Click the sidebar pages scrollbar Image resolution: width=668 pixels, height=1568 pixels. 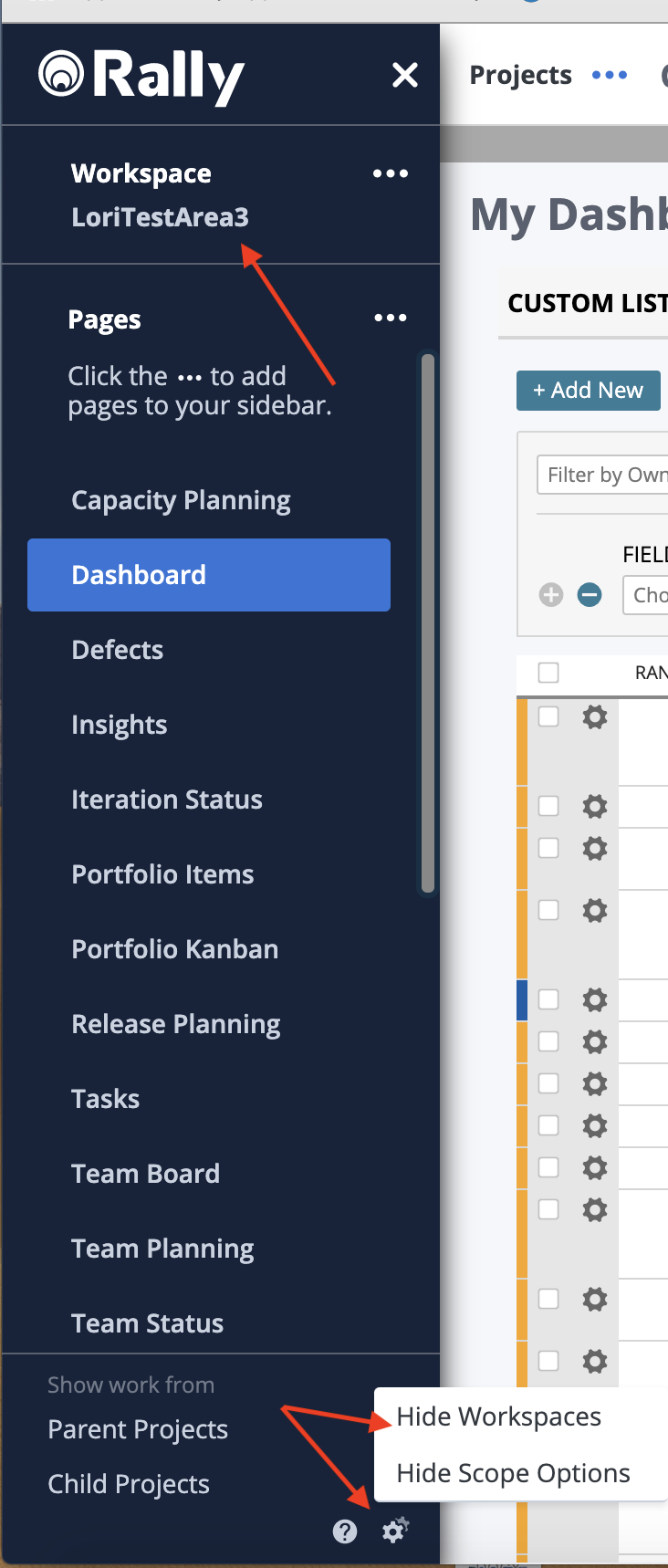427,621
